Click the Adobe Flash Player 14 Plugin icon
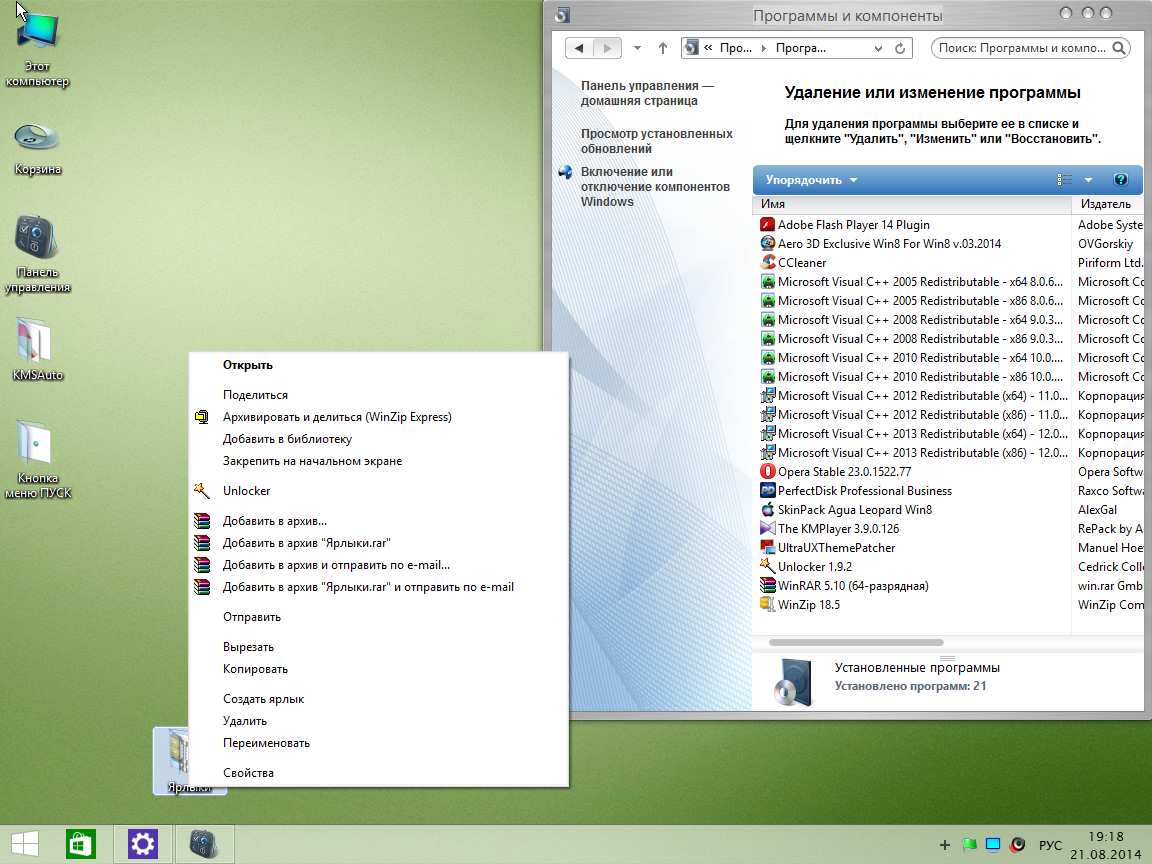Viewport: 1152px width, 864px height. [767, 225]
